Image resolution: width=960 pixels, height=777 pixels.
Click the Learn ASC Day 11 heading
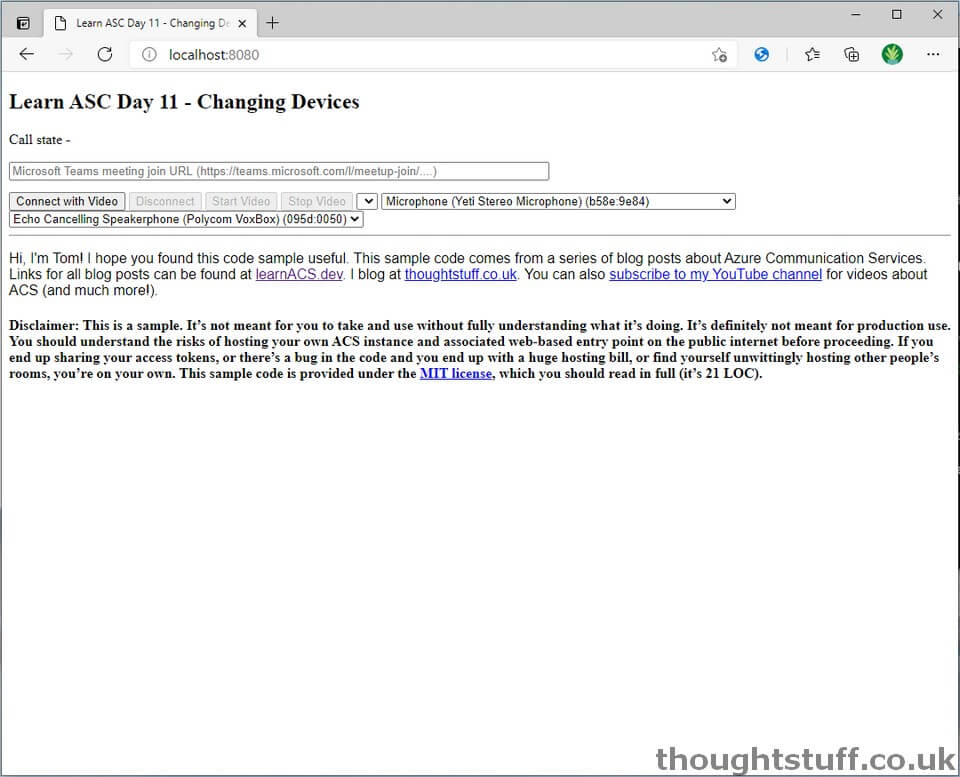point(184,102)
